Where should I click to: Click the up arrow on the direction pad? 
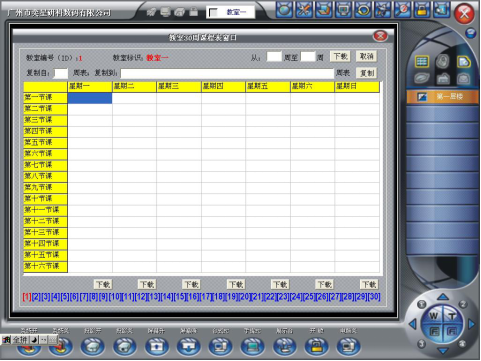(443, 296)
